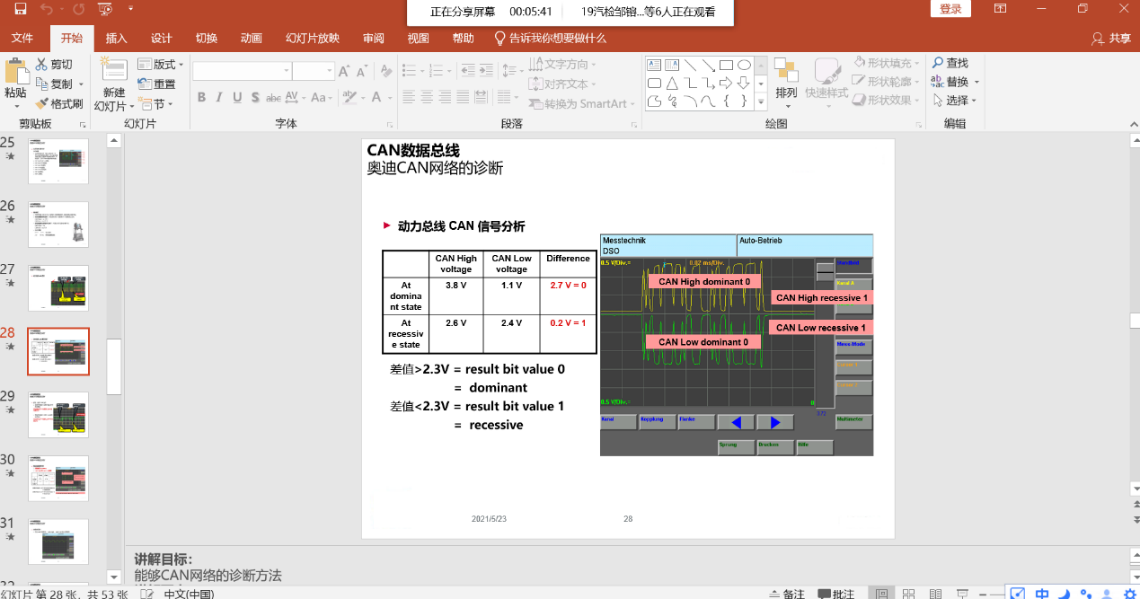The image size is (1140, 599).
Task: Toggle underline formatting
Action: pos(237,98)
